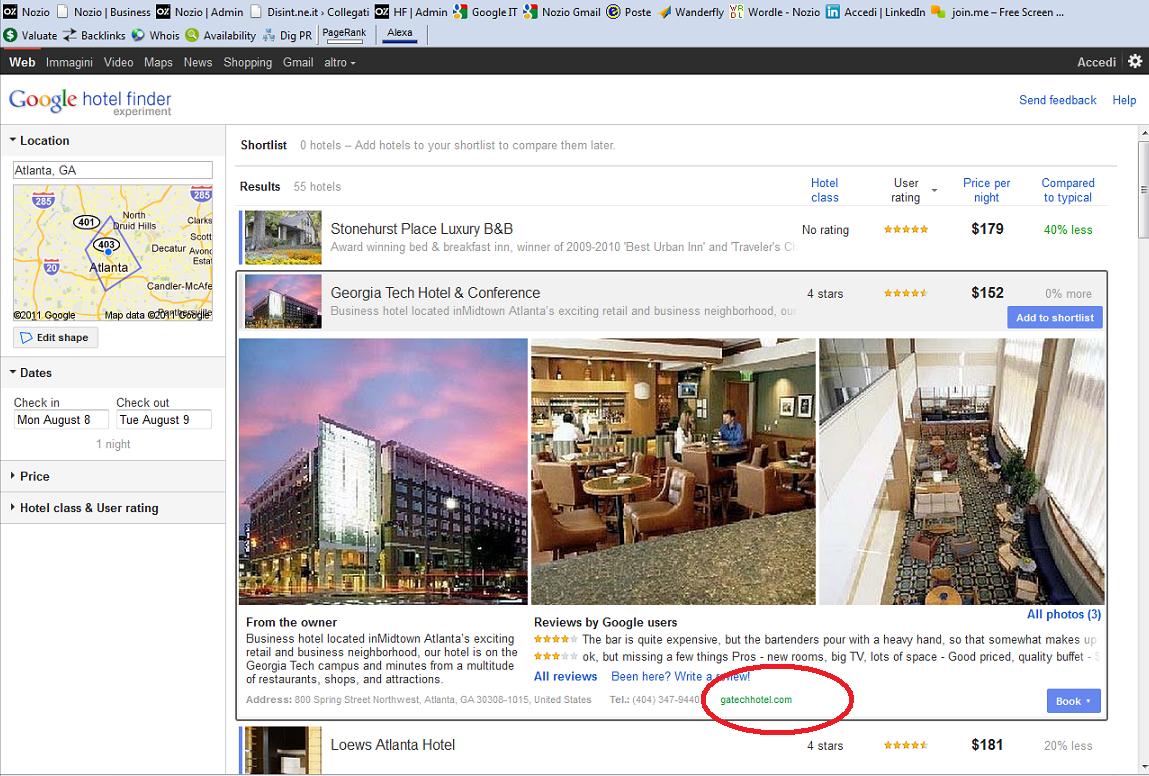
Task: Click the Backlinks toolbar button
Action: click(95, 35)
